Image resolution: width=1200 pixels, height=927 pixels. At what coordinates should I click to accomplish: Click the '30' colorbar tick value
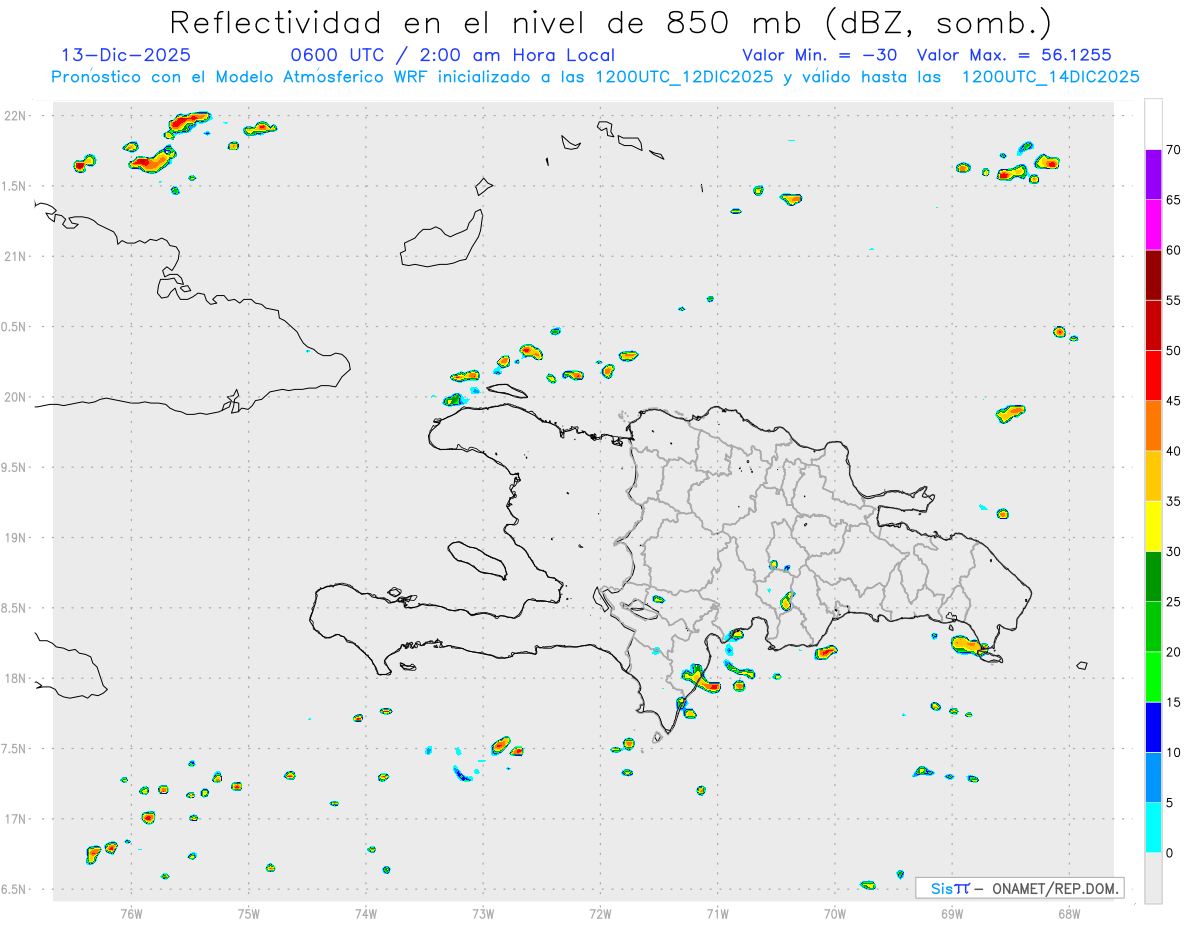click(1173, 551)
